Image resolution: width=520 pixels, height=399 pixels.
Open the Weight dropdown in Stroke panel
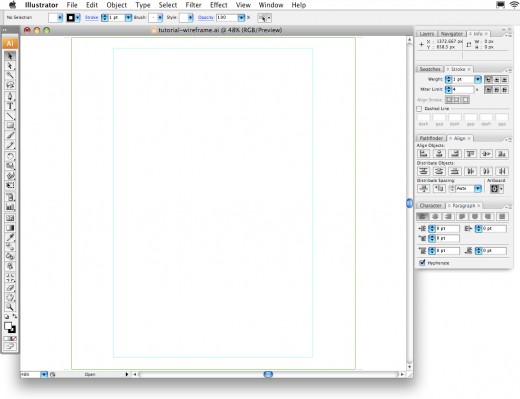tap(478, 79)
